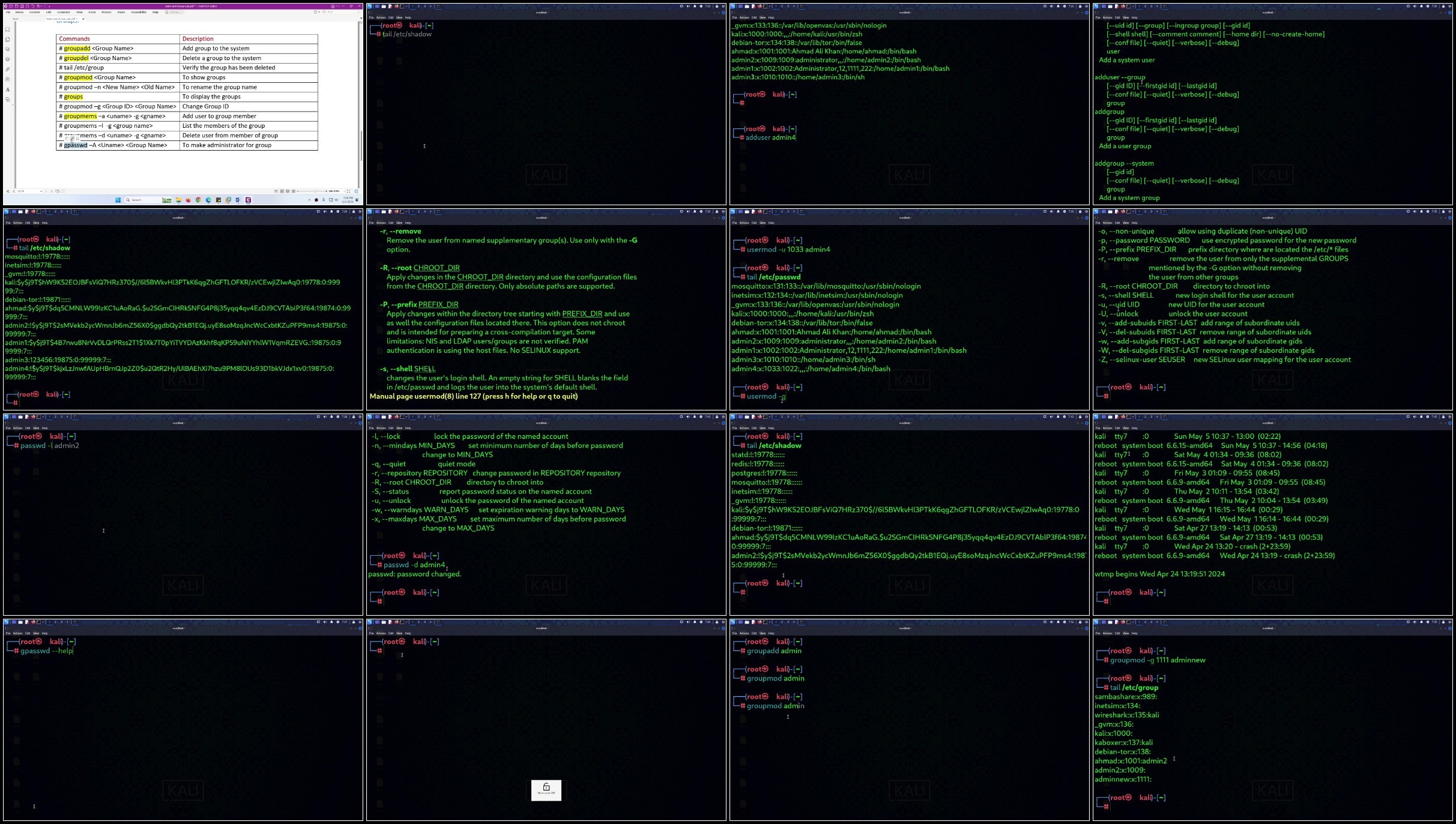The height and width of the screenshot is (824, 1456).
Task: Click the 'adduser admin4' command in the terminal
Action: (x=770, y=137)
